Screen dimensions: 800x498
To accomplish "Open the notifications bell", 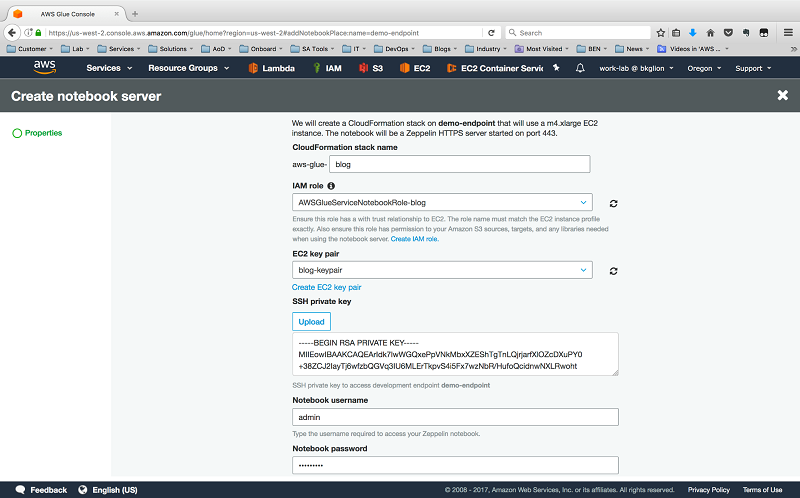I will [580, 68].
